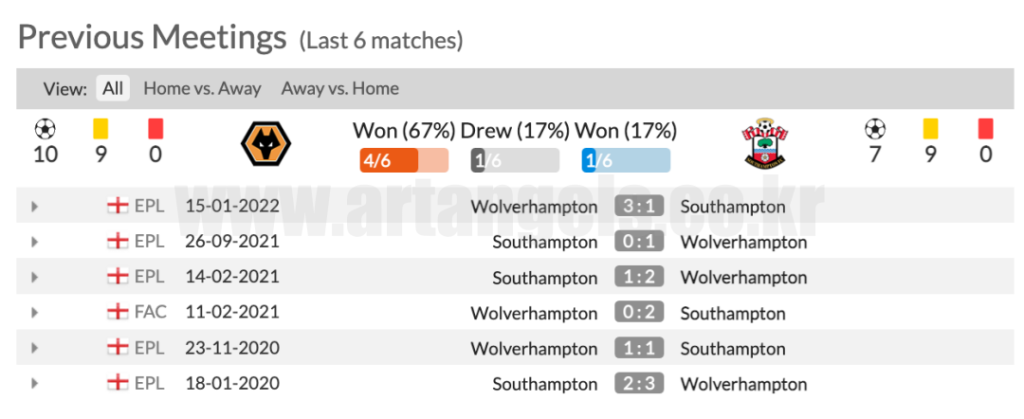The width and height of the screenshot is (1024, 419).
Task: Select the All view tab
Action: point(113,88)
